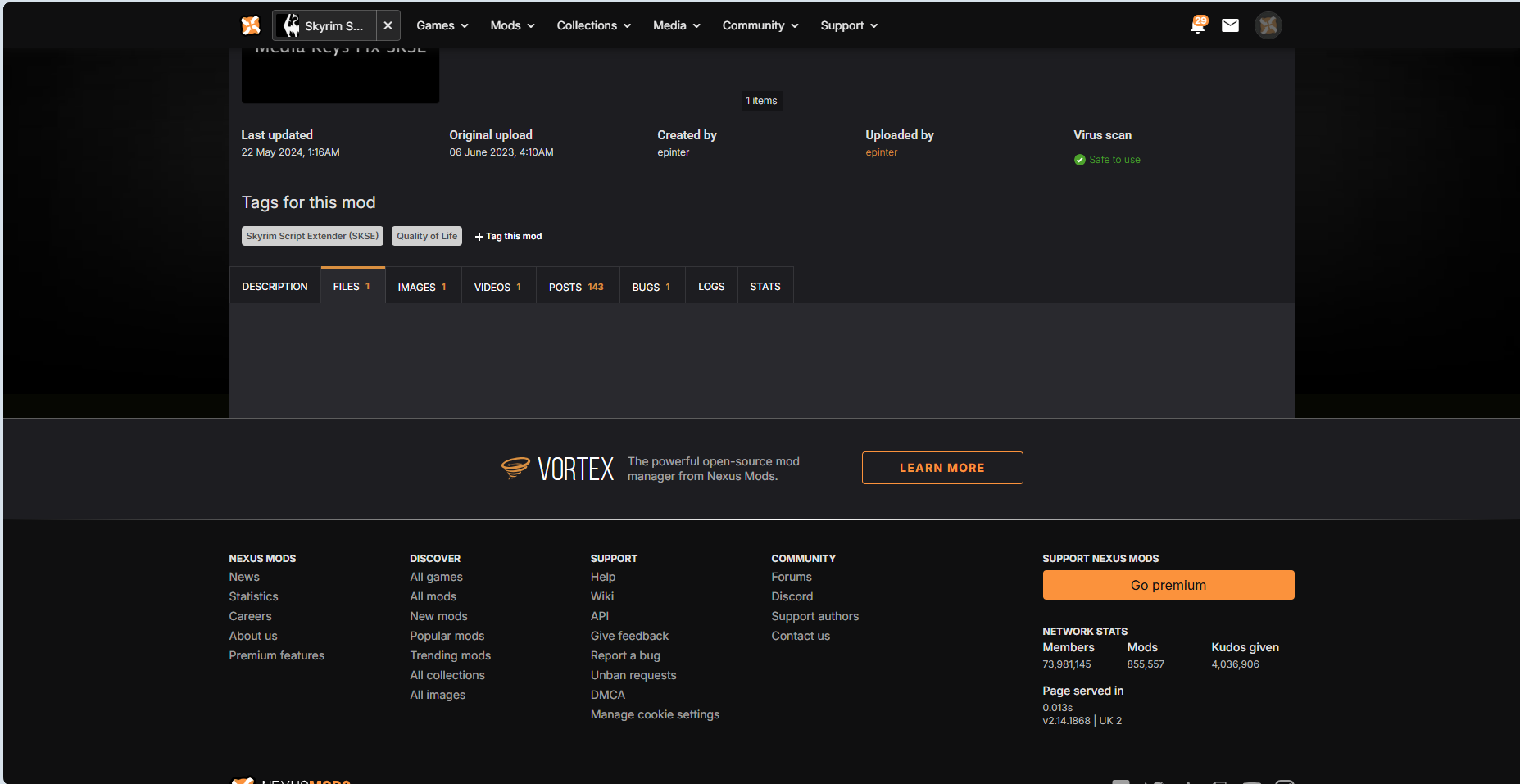Expand the Media dropdown menu
Image resolution: width=1520 pixels, height=784 pixels.
pos(677,25)
